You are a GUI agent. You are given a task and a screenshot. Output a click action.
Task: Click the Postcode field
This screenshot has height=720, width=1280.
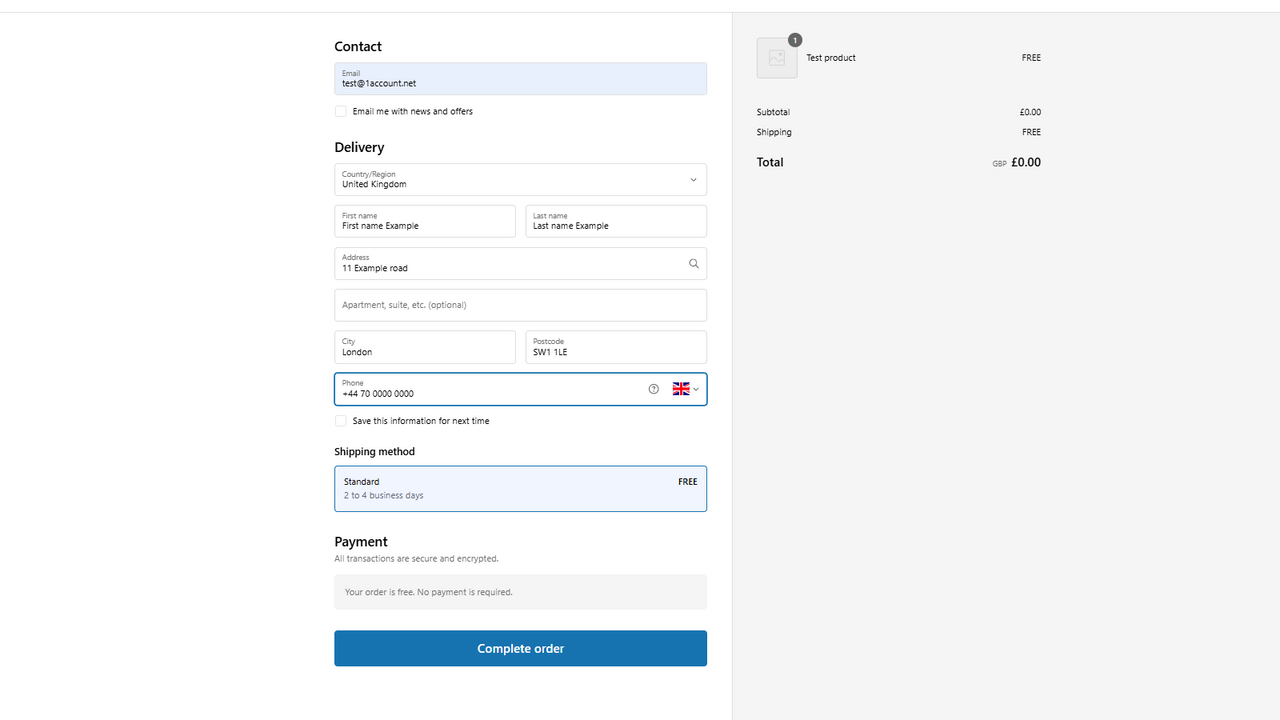click(x=616, y=347)
